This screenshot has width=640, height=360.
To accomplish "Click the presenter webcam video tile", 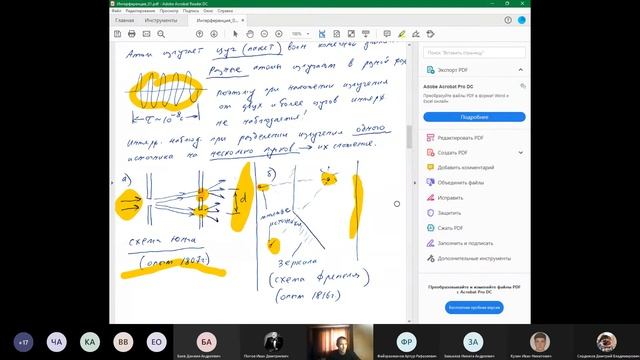I will [x=340, y=342].
